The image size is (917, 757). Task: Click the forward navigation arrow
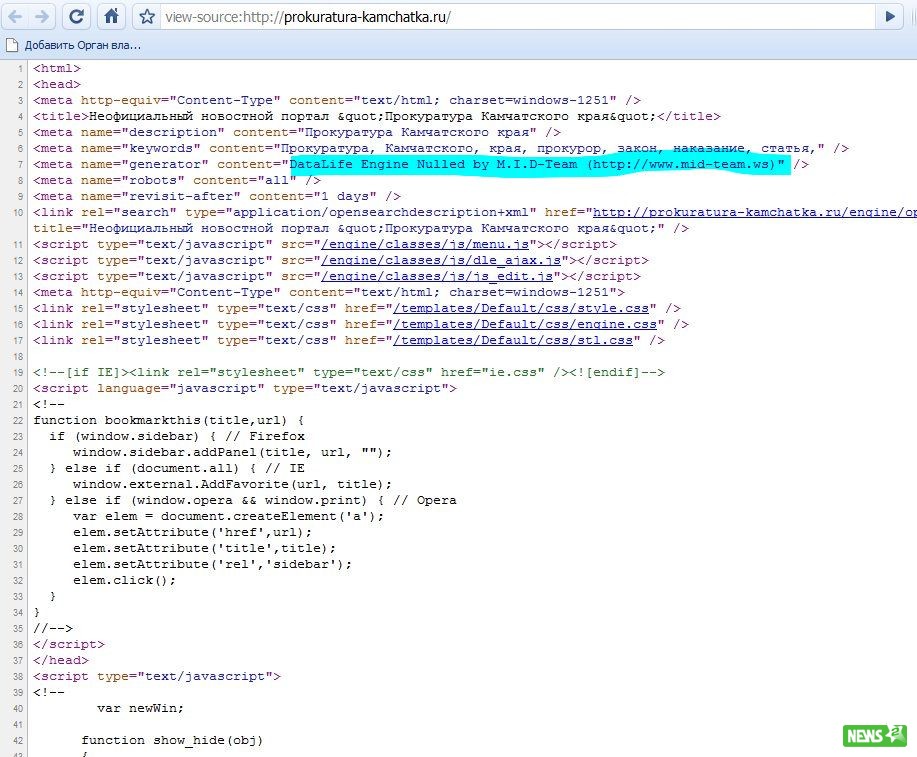coord(42,16)
